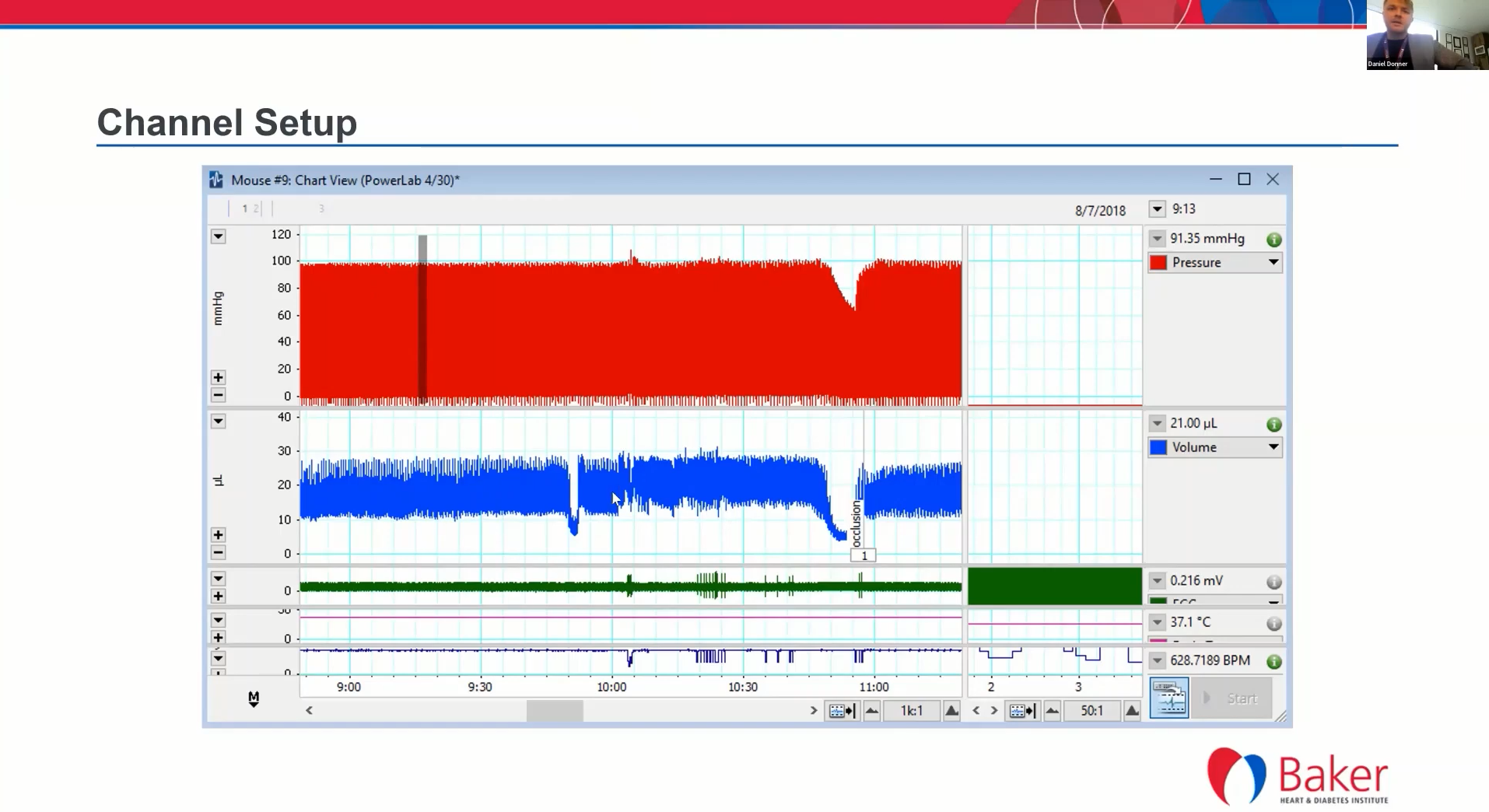Open the time display dropdown near 9:13
Image resolution: width=1489 pixels, height=812 pixels.
pos(1157,209)
